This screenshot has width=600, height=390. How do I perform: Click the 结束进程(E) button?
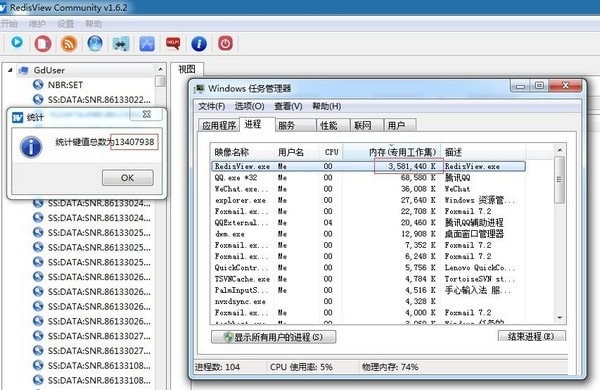[532, 336]
